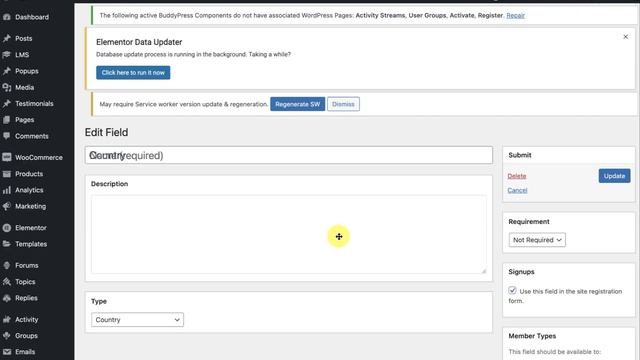Dismiss the Elementor Data Updater notice

point(625,37)
